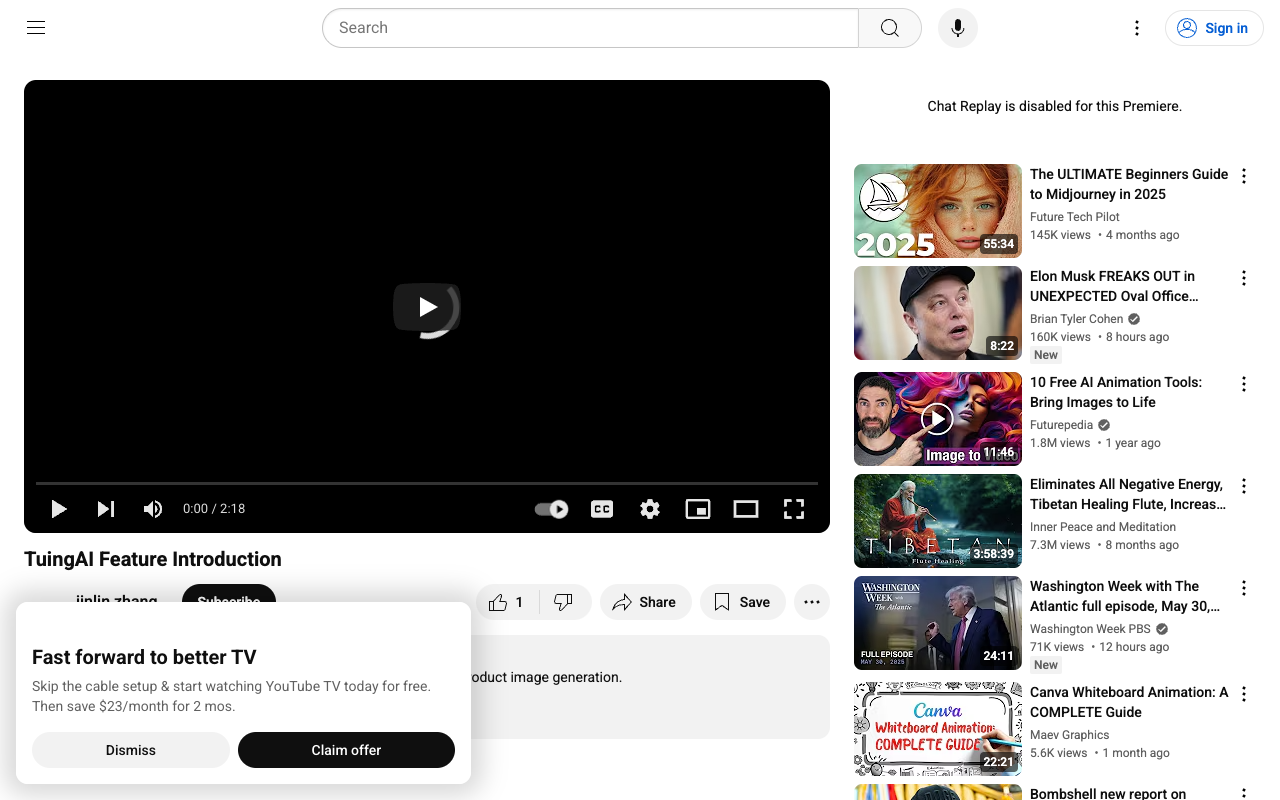Open the hamburger guide menu
1280x800 pixels.
(x=36, y=28)
